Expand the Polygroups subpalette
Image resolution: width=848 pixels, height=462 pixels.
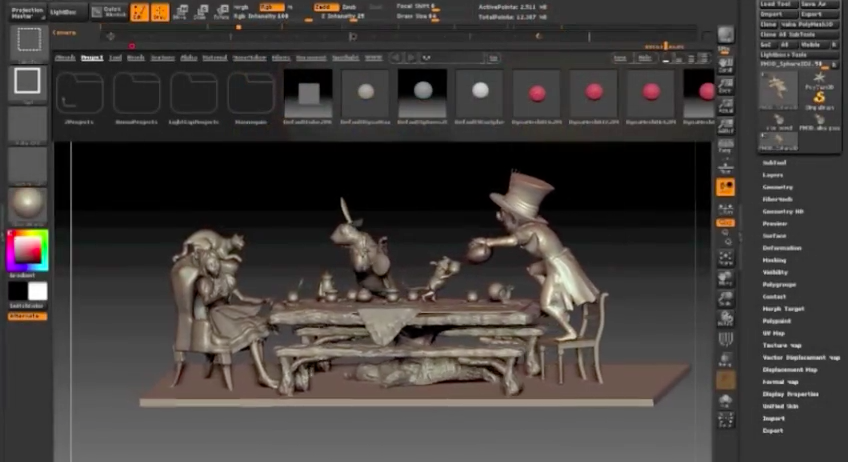click(x=779, y=285)
